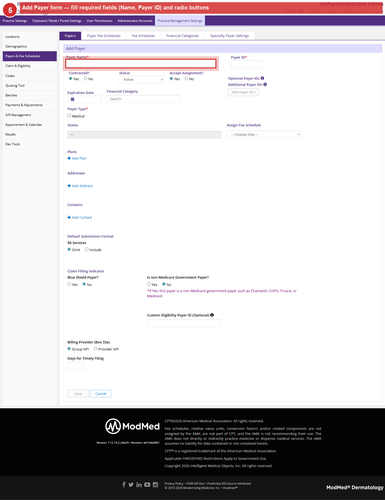The height and width of the screenshot is (500, 385).
Task: Open the Facebook icon in the footer
Action: [x=124, y=484]
